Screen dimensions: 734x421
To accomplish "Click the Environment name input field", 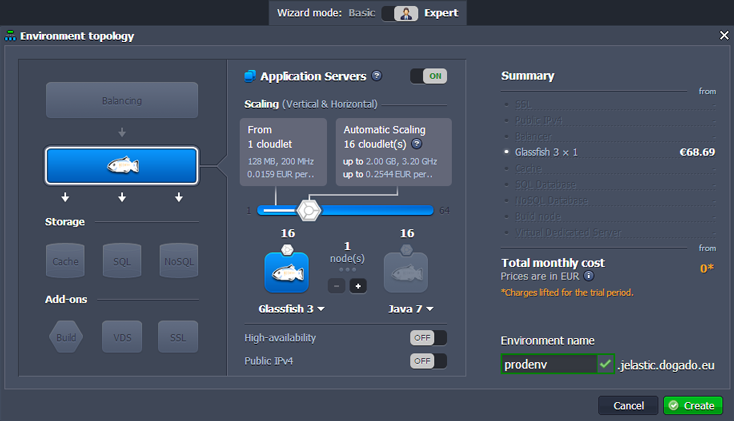I will click(x=548, y=365).
